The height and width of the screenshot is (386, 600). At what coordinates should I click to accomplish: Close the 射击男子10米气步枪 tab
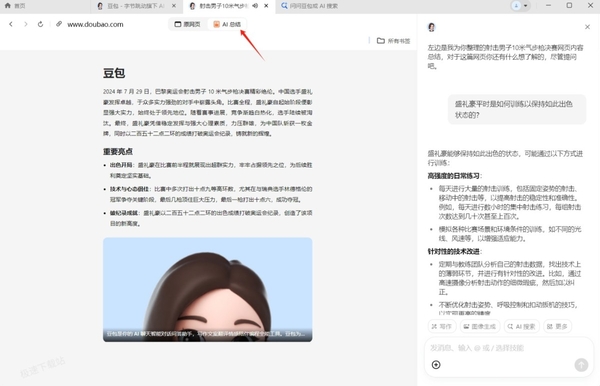(x=266, y=6)
